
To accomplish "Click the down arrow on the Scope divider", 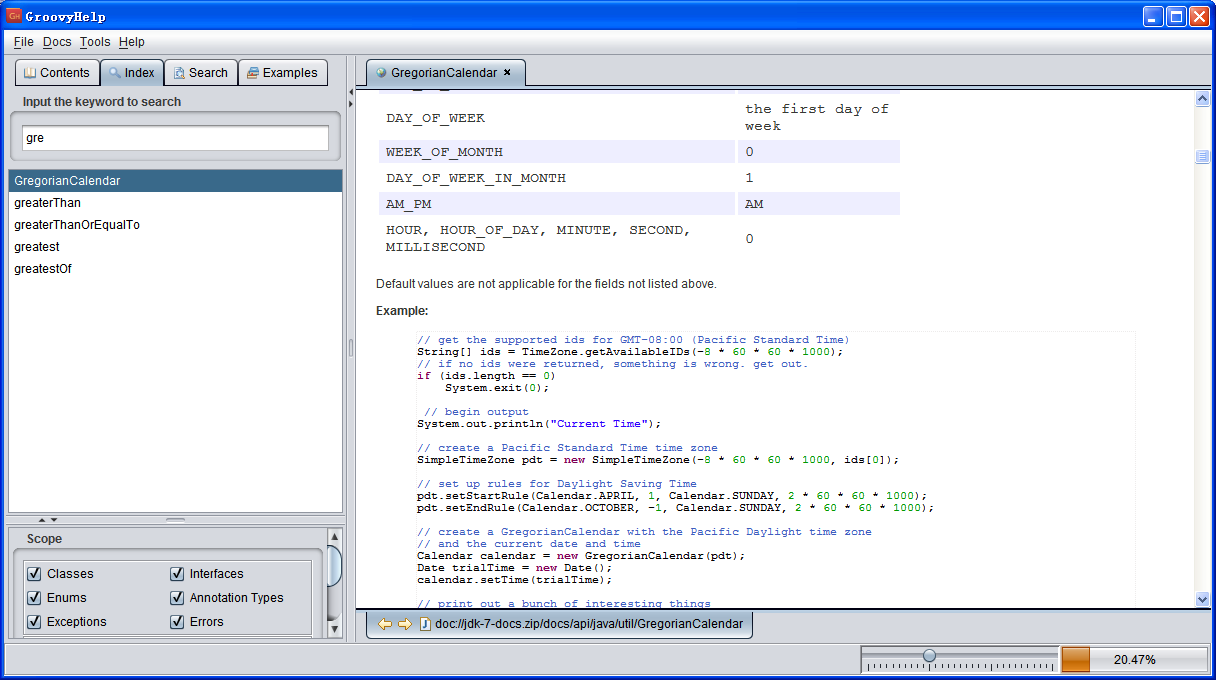I will 53,519.
